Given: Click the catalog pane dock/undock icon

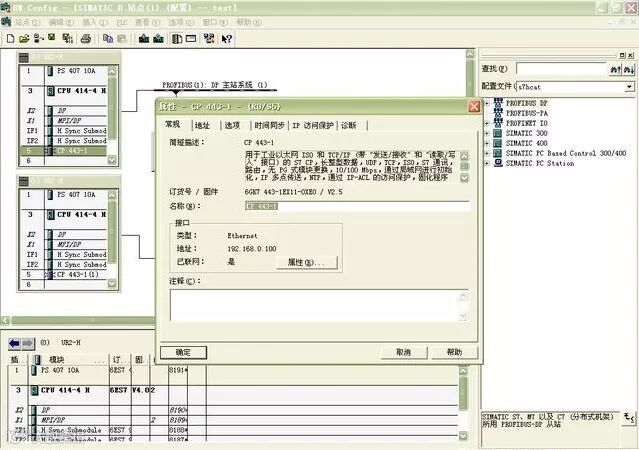Looking at the screenshot, I should [x=622, y=55].
